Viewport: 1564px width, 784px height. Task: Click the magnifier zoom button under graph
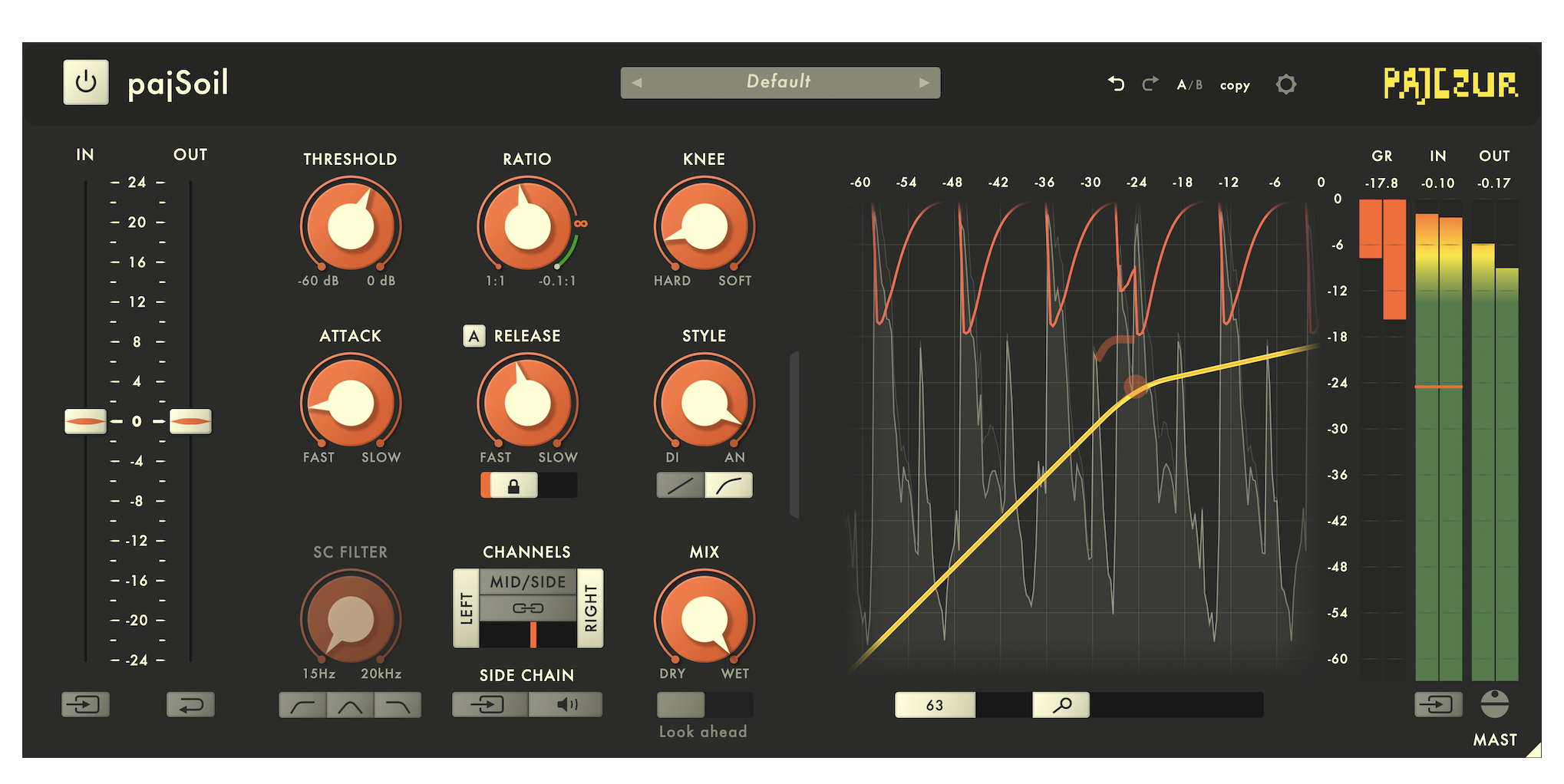(x=1061, y=705)
